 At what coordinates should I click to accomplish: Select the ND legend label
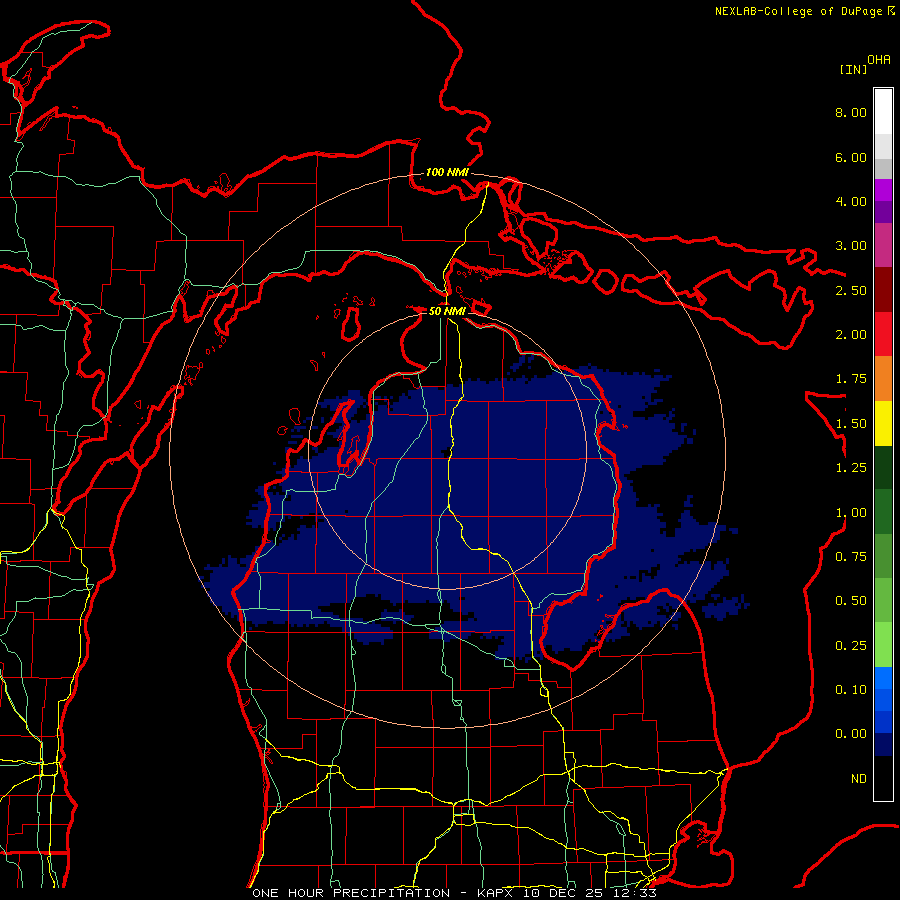(859, 779)
